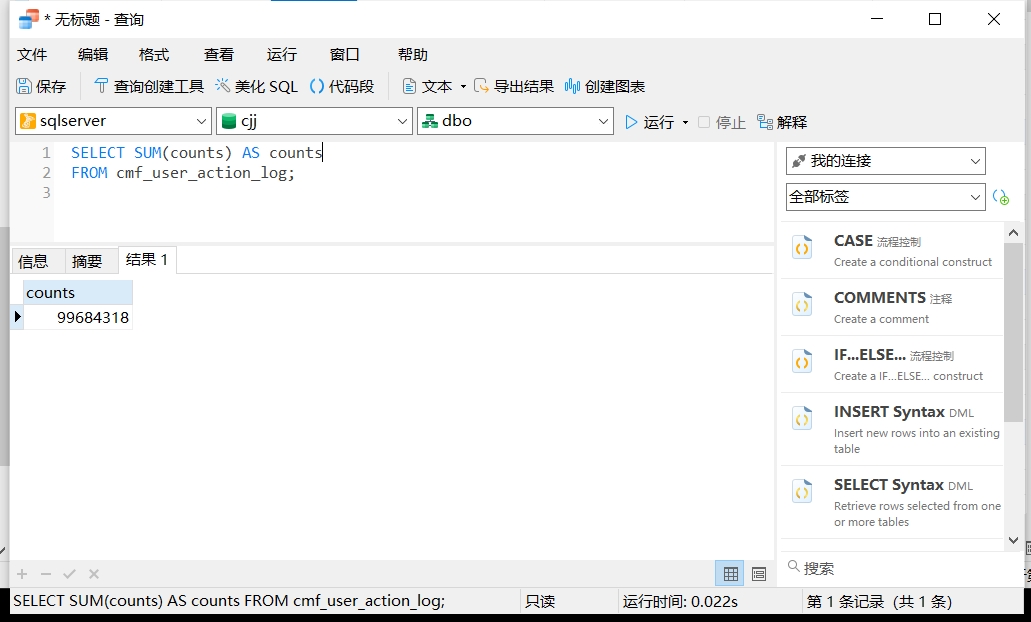Click the counts column header
The image size is (1031, 622).
[x=78, y=293]
